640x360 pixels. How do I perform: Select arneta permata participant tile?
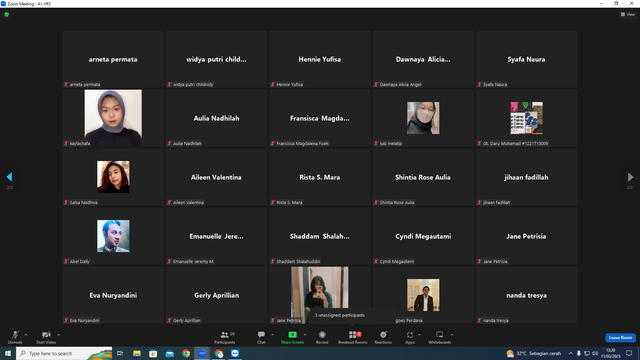pos(113,59)
